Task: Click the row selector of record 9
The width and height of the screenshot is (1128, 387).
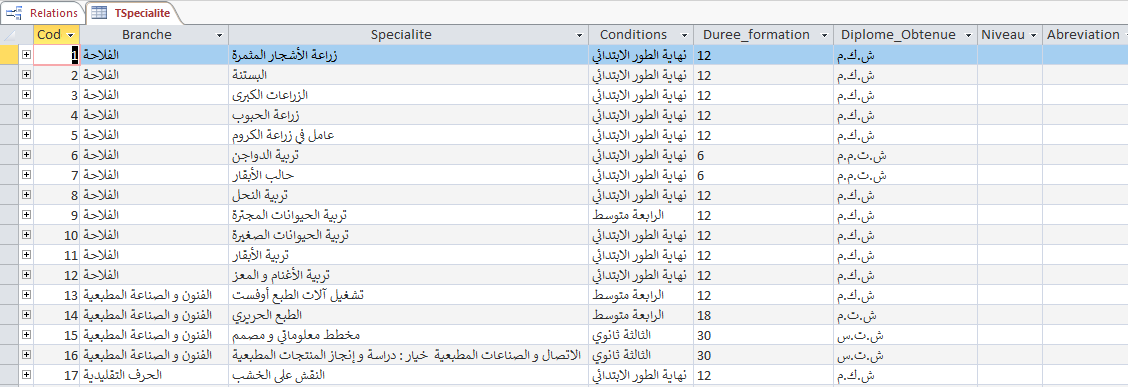Action: tap(9, 214)
